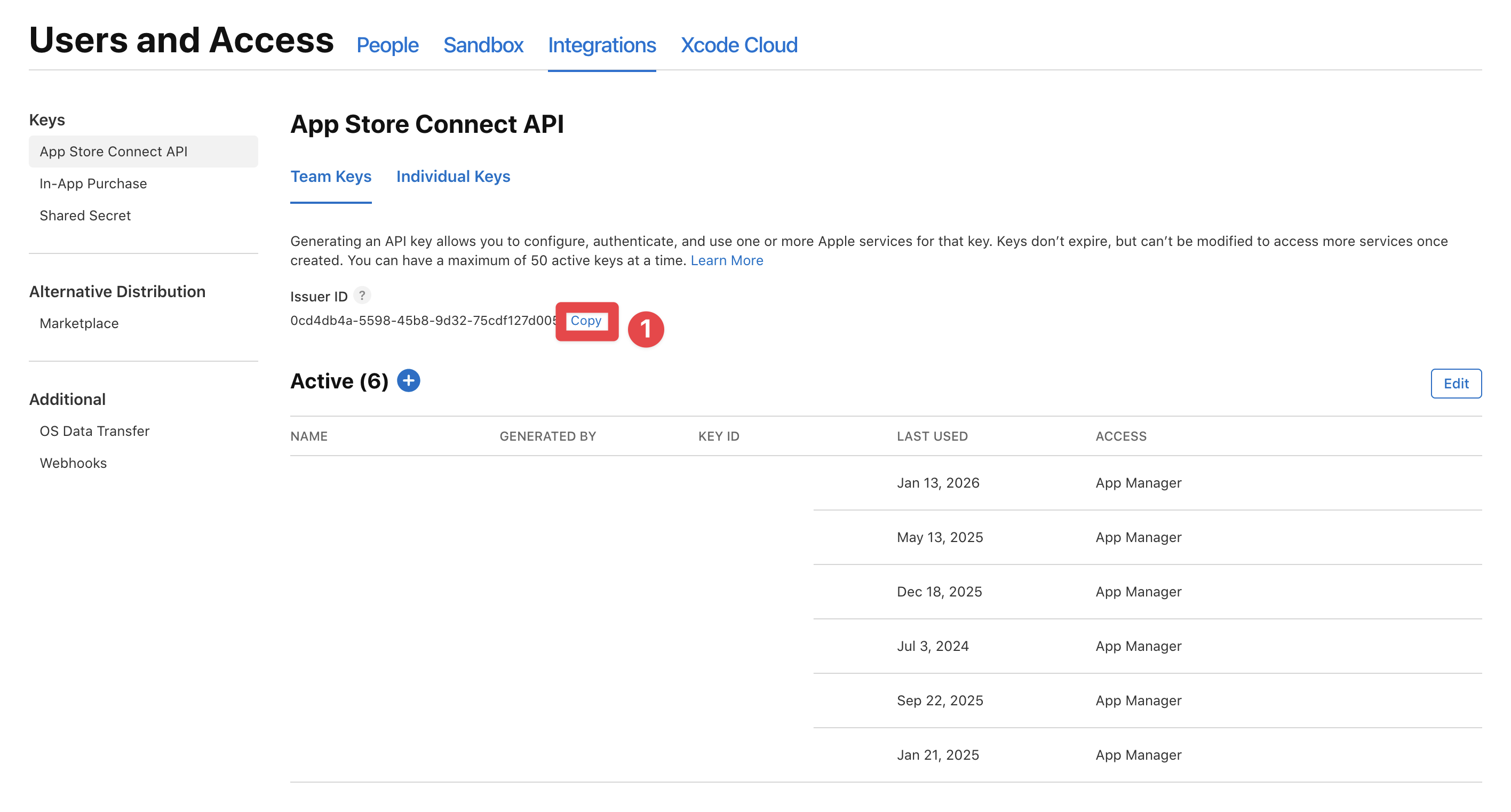Open the Xcode Cloud tab
The height and width of the screenshot is (812, 1511).
pyautogui.click(x=739, y=45)
